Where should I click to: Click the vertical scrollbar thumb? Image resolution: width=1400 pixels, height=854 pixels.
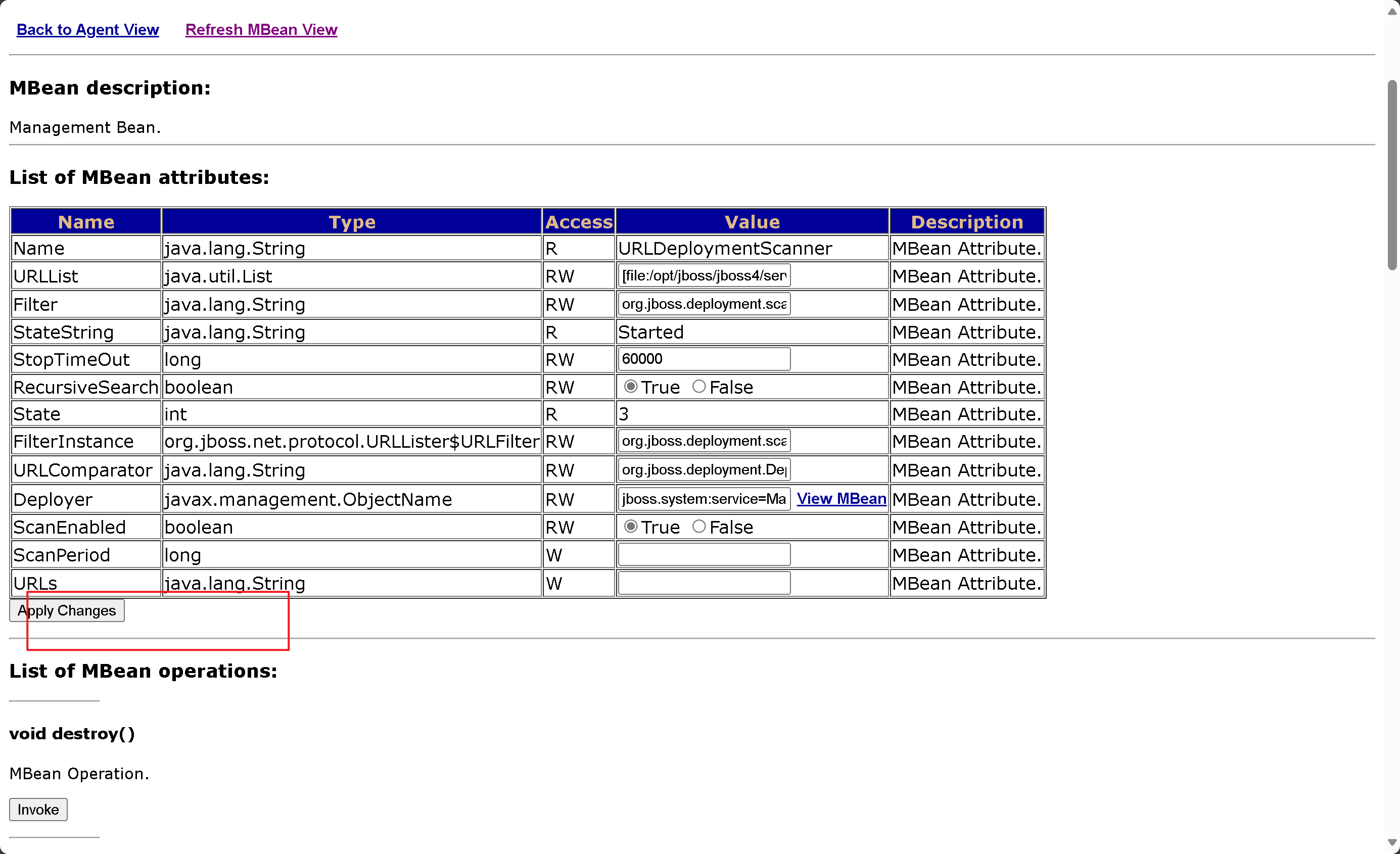(1392, 175)
